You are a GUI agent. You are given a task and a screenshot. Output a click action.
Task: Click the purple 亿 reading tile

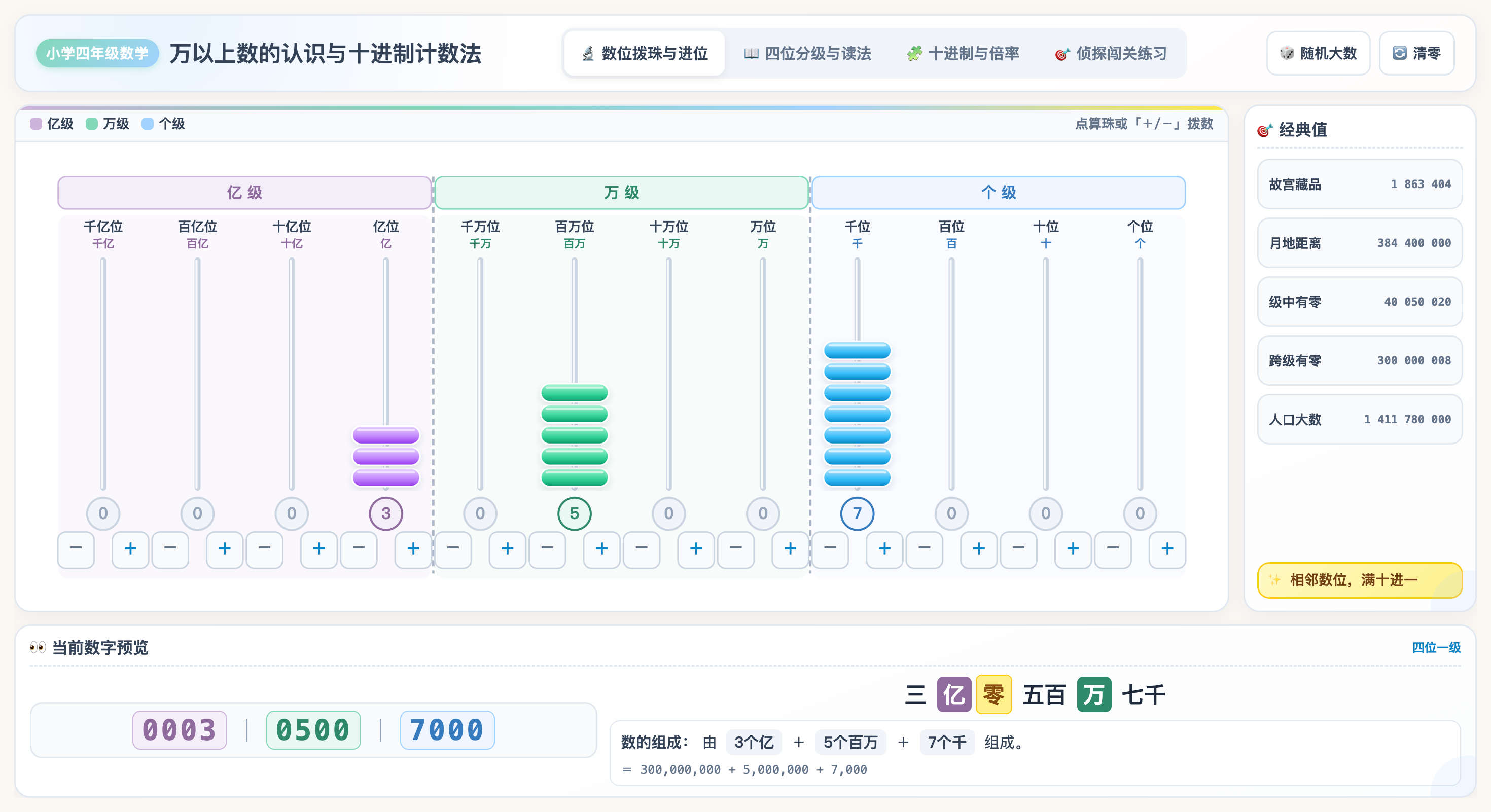[x=954, y=694]
